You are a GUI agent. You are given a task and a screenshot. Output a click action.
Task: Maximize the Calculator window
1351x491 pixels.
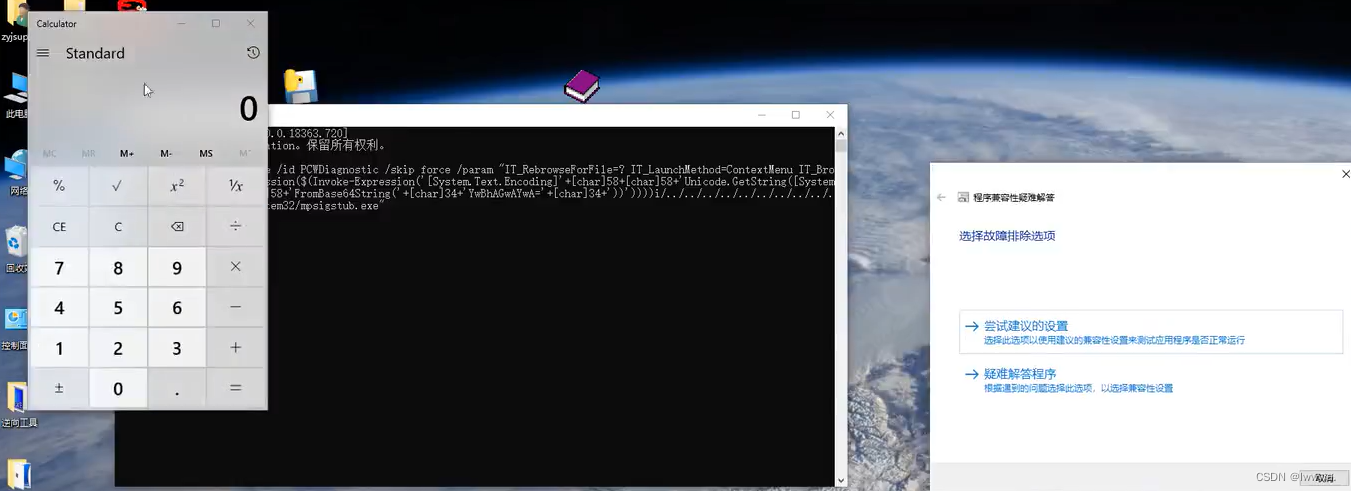tap(215, 23)
